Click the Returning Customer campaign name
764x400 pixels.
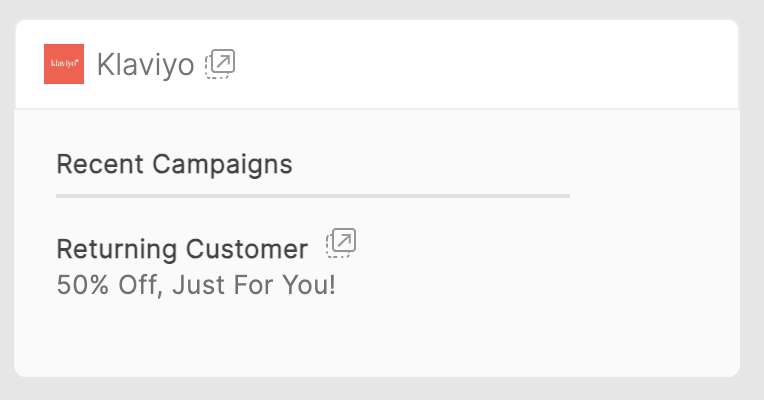click(x=182, y=249)
